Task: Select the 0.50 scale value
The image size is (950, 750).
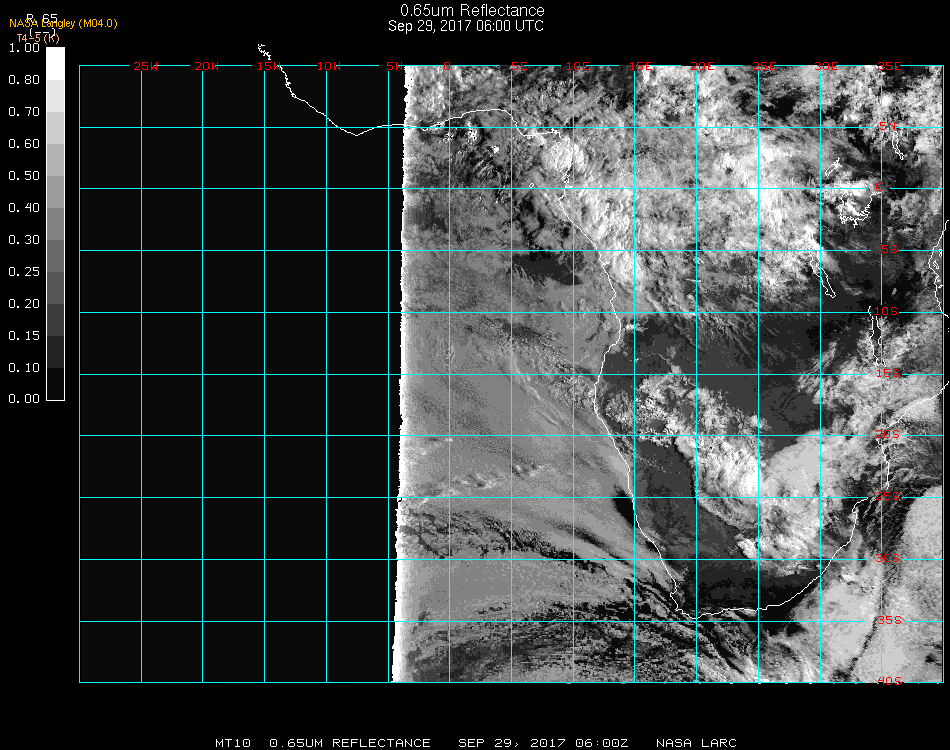Action: click(x=24, y=176)
